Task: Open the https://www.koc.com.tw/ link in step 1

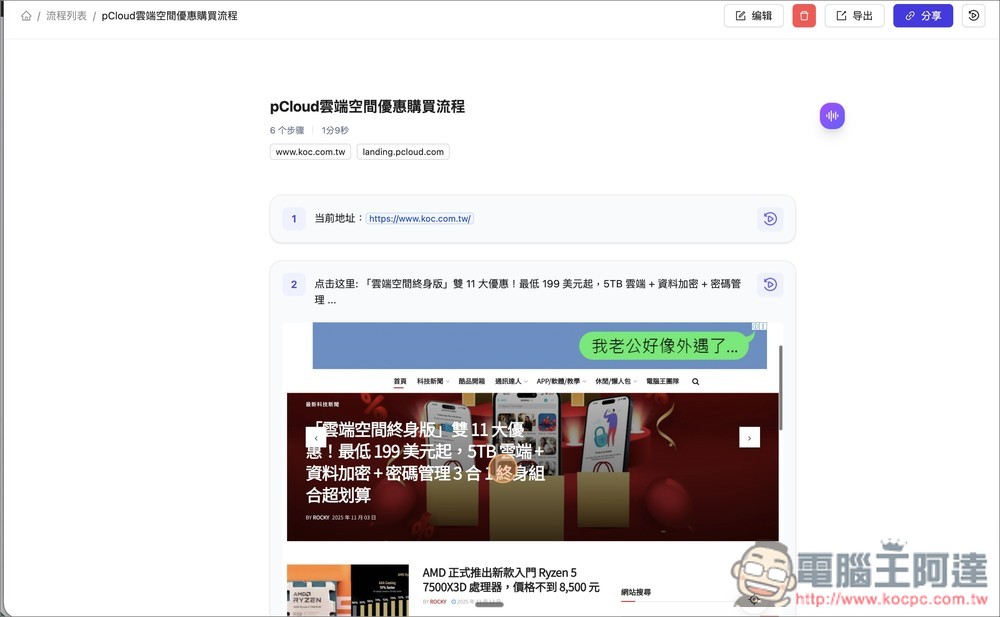Action: pyautogui.click(x=420, y=218)
